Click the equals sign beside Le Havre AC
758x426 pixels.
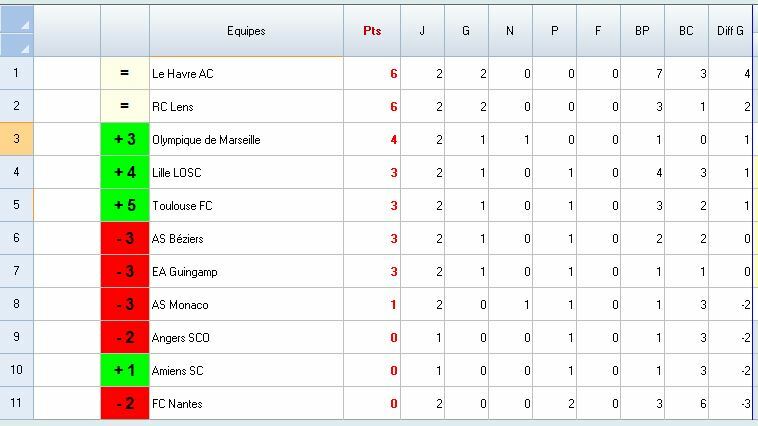[x=125, y=74]
